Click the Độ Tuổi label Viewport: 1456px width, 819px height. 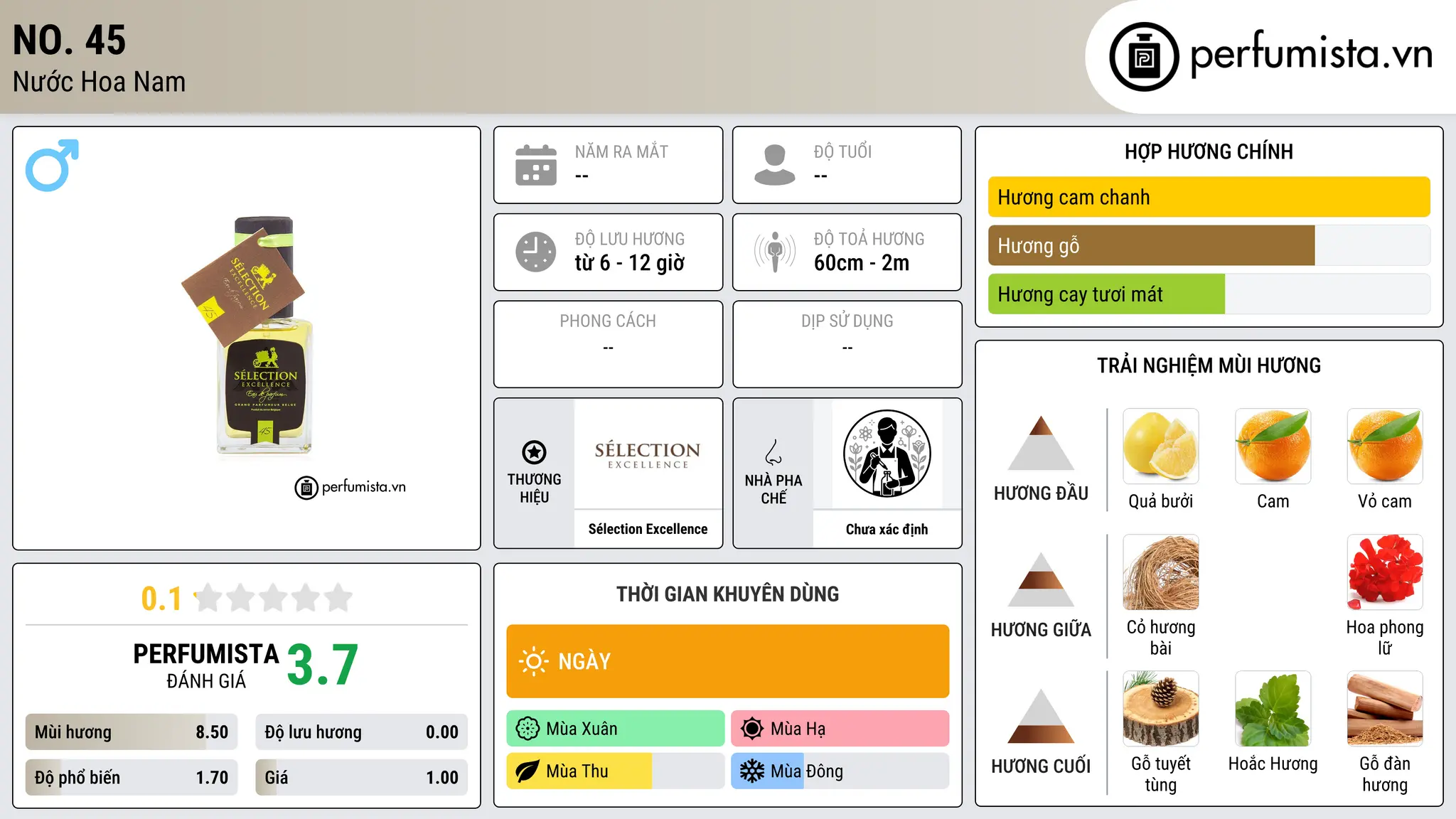point(842,151)
